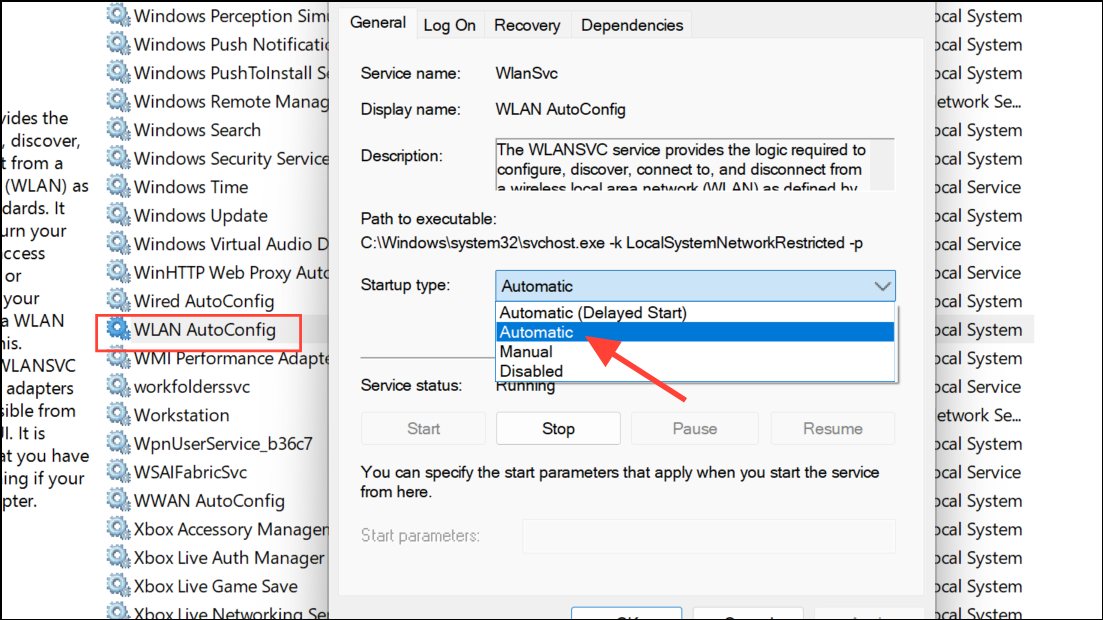Click gear icon beside Xbox Accessory Management
The image size is (1103, 620).
[x=118, y=529]
